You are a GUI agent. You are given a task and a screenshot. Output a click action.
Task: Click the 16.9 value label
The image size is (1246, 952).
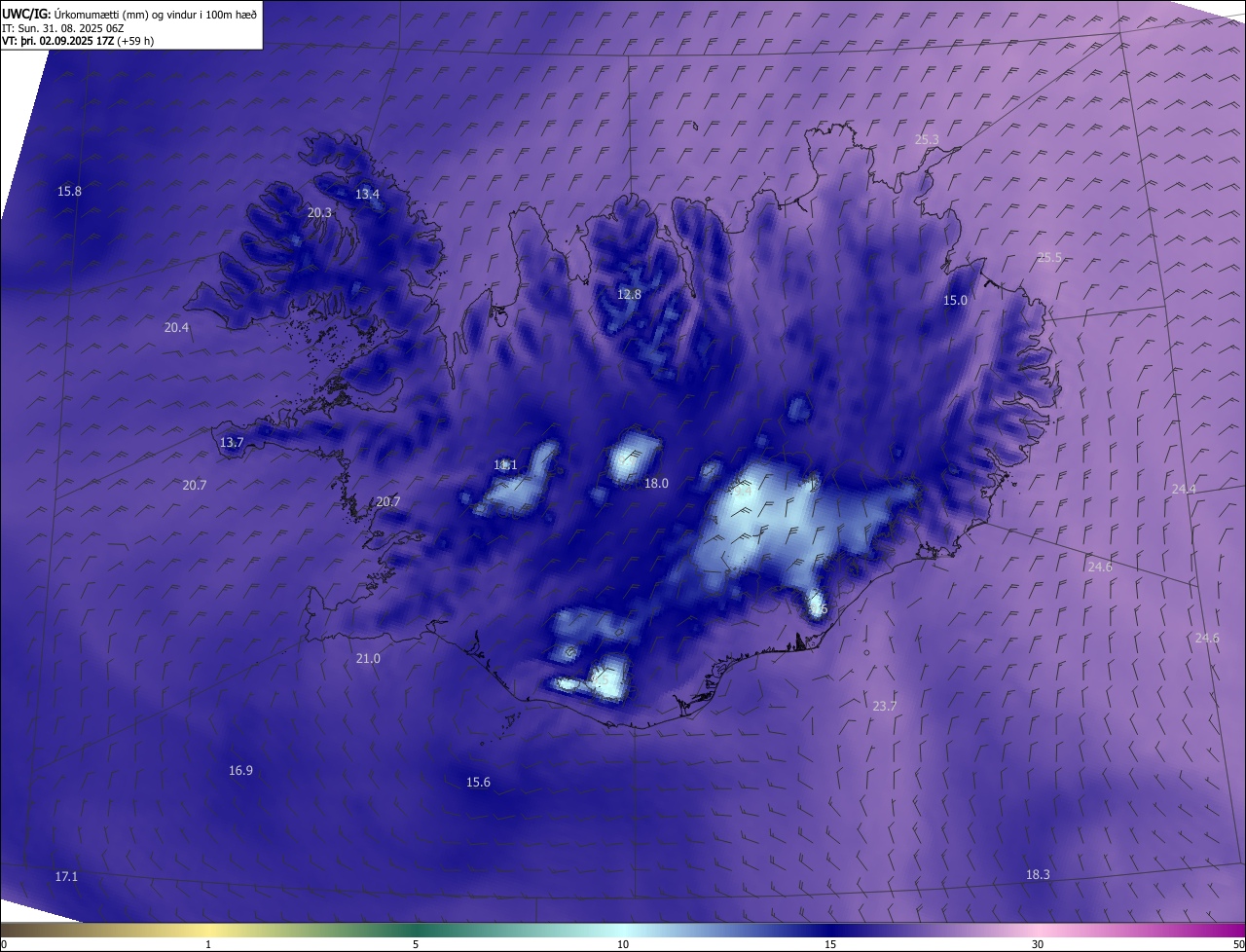[240, 771]
